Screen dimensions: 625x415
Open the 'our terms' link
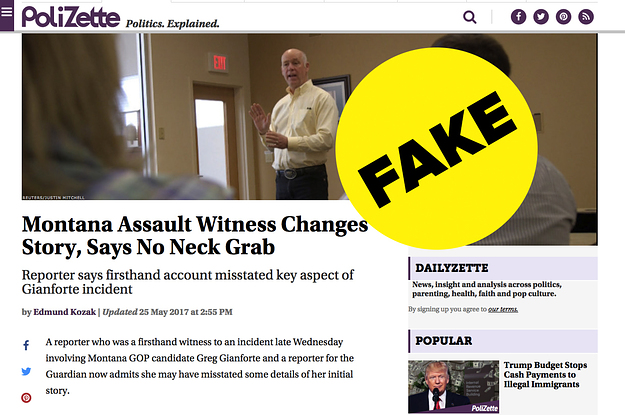[503, 309]
